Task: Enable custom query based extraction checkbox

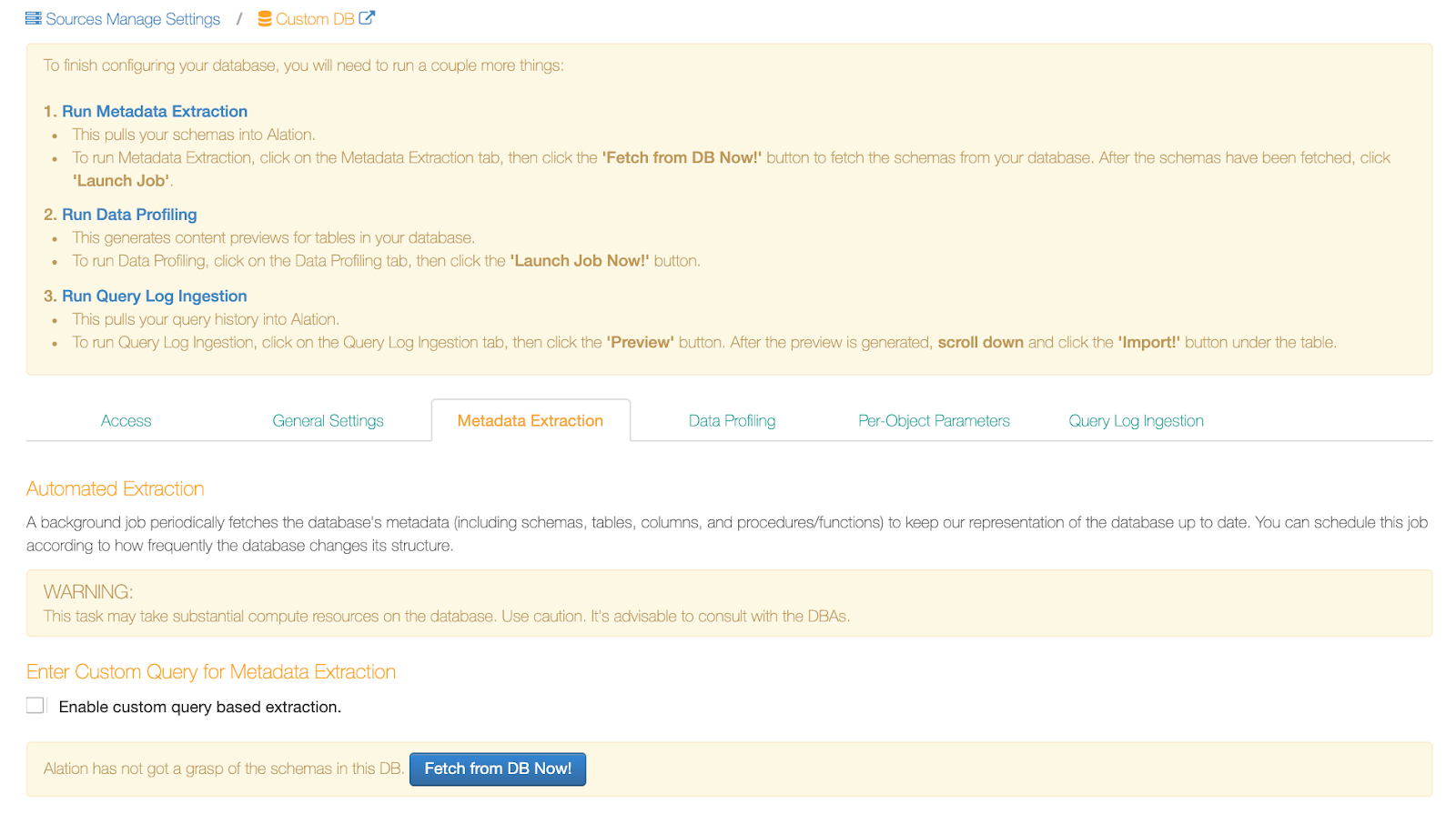Action: click(35, 706)
